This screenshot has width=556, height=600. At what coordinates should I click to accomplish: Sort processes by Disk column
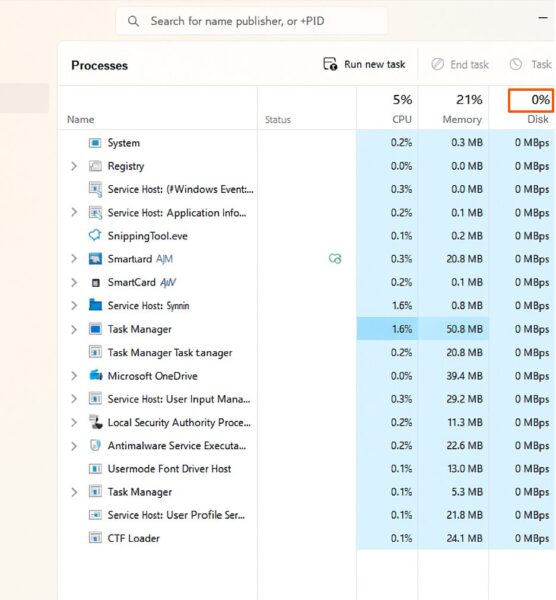click(x=538, y=119)
